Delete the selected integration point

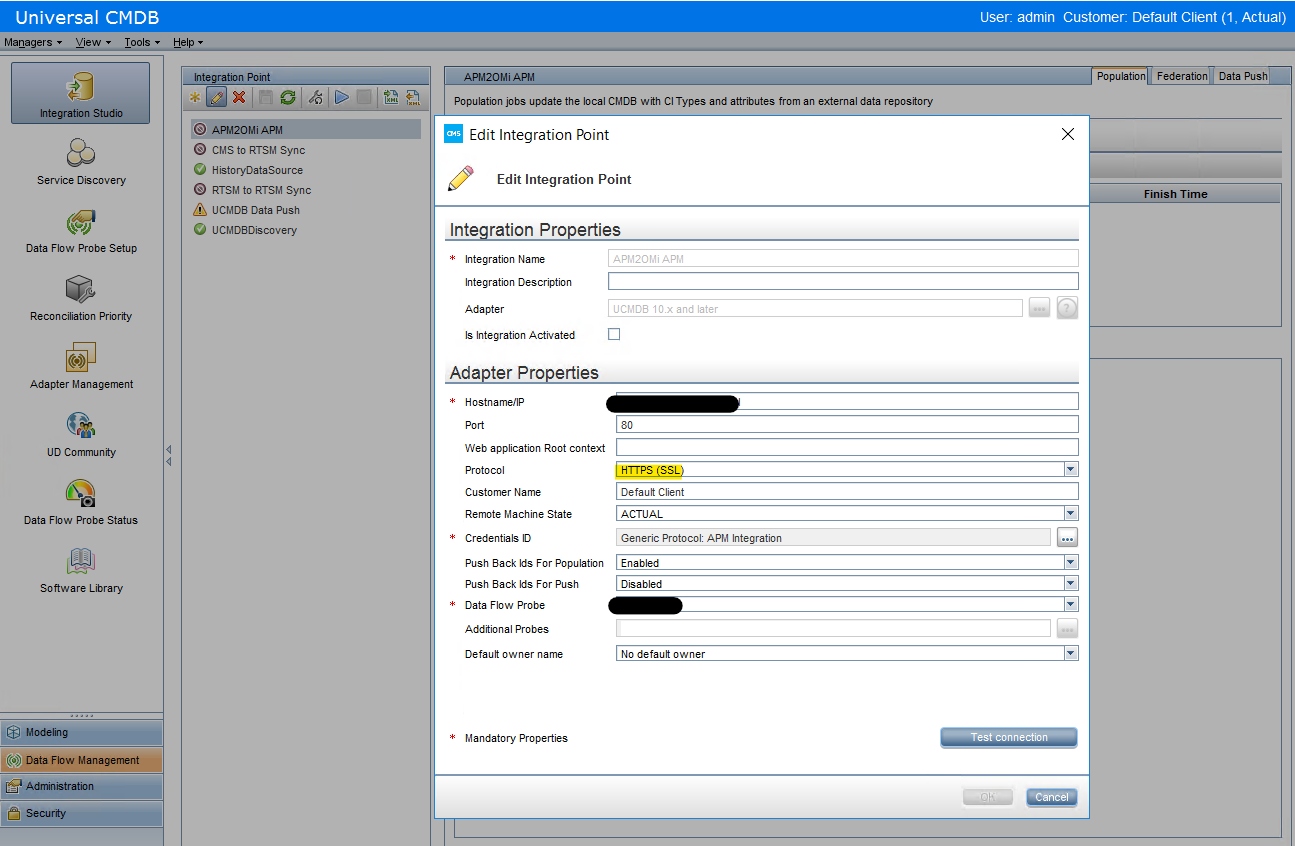pyautogui.click(x=238, y=97)
